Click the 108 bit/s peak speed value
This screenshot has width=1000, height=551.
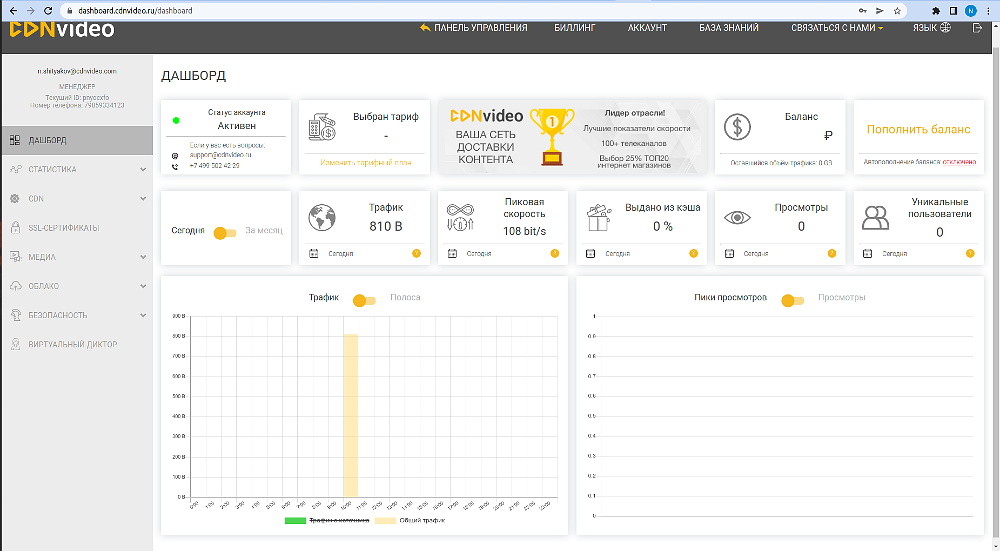click(524, 231)
